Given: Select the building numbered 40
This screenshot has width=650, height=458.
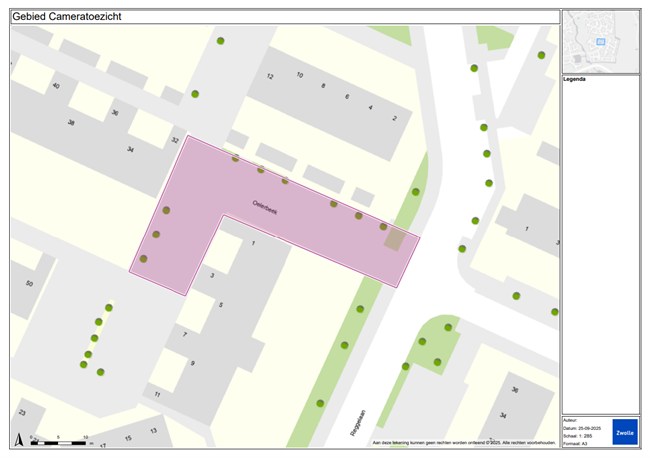Looking at the screenshot, I should [x=56, y=87].
